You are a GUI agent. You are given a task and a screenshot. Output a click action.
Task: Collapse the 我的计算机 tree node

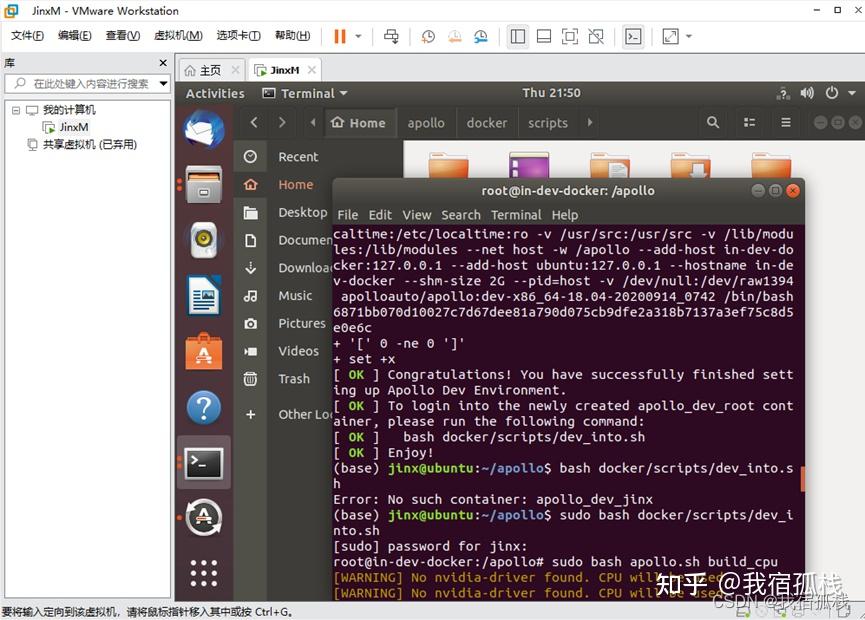(x=16, y=110)
